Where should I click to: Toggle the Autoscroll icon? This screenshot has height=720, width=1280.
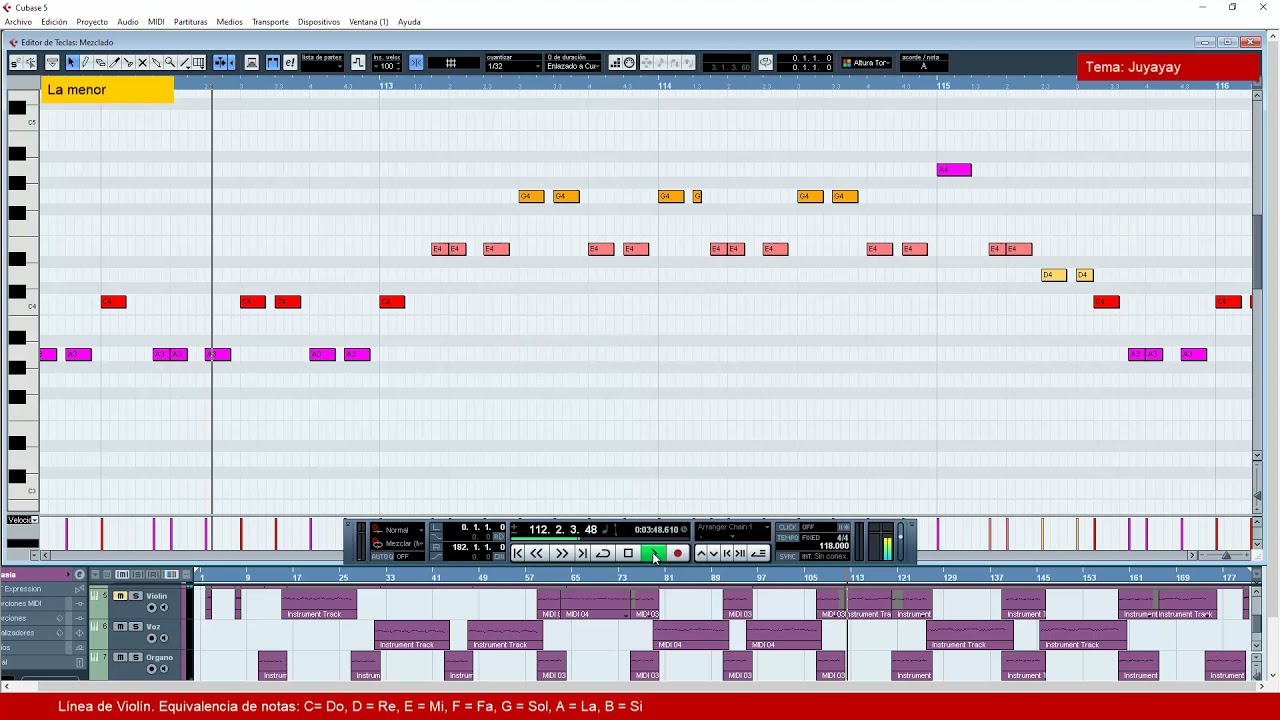point(222,63)
